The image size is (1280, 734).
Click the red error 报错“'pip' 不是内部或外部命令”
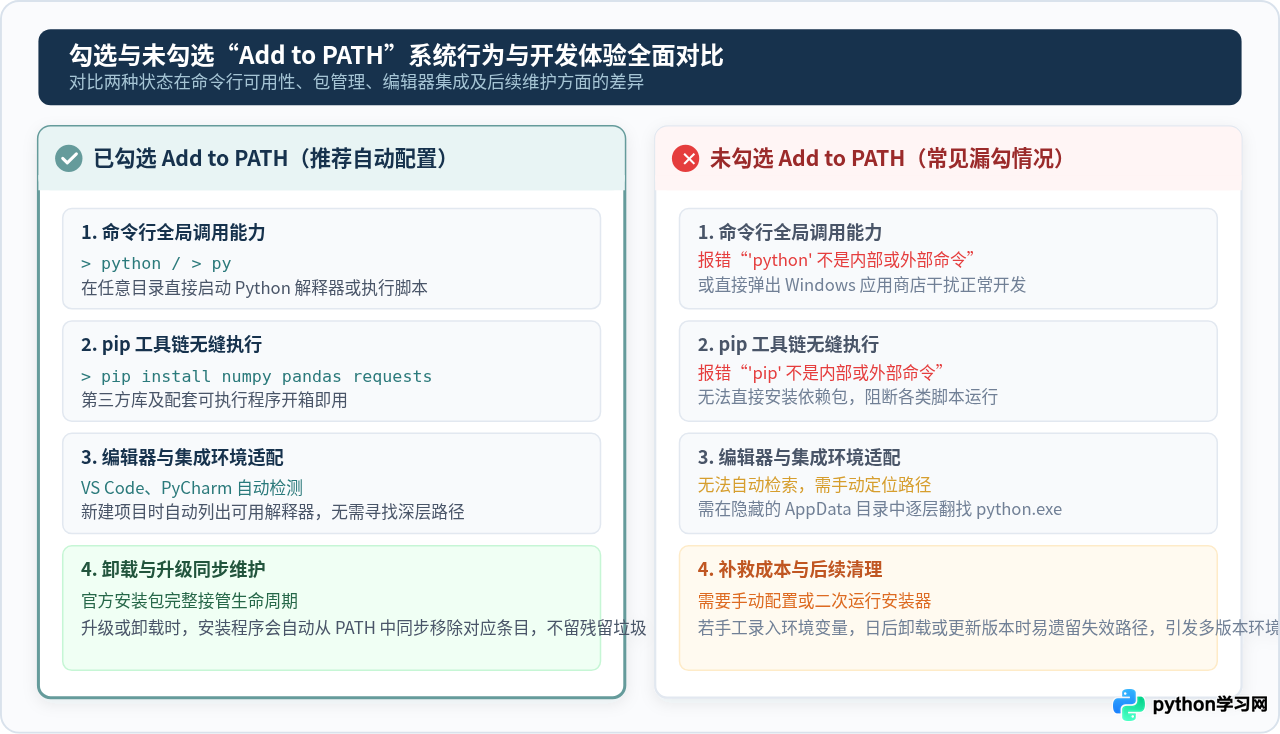822,372
